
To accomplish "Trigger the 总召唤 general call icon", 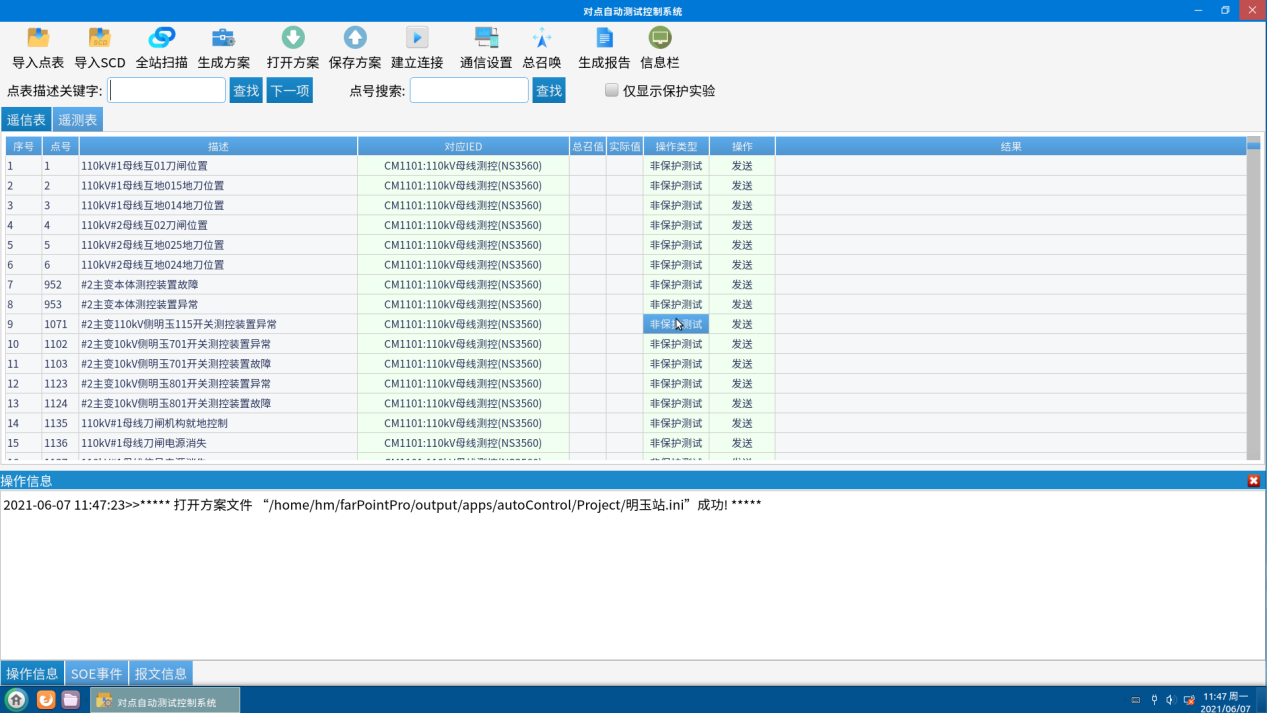I will pyautogui.click(x=541, y=39).
